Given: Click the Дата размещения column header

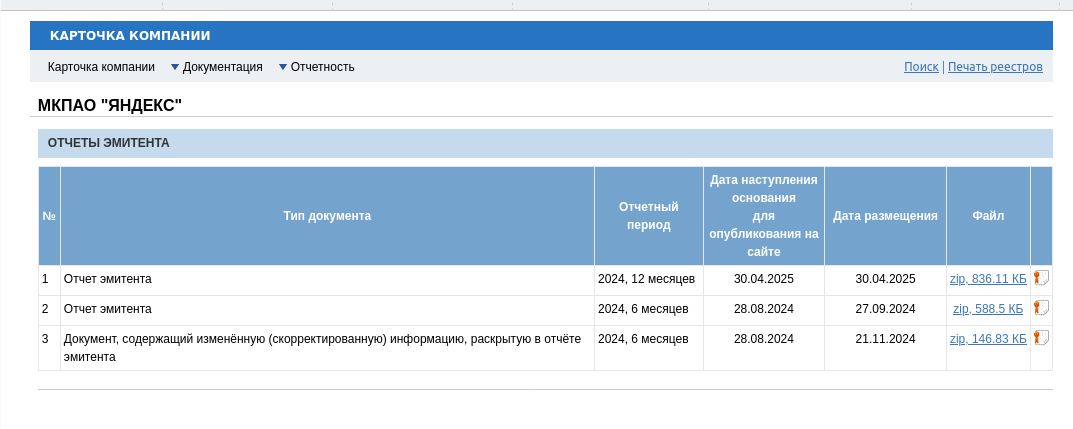Looking at the screenshot, I should pyautogui.click(x=885, y=216).
